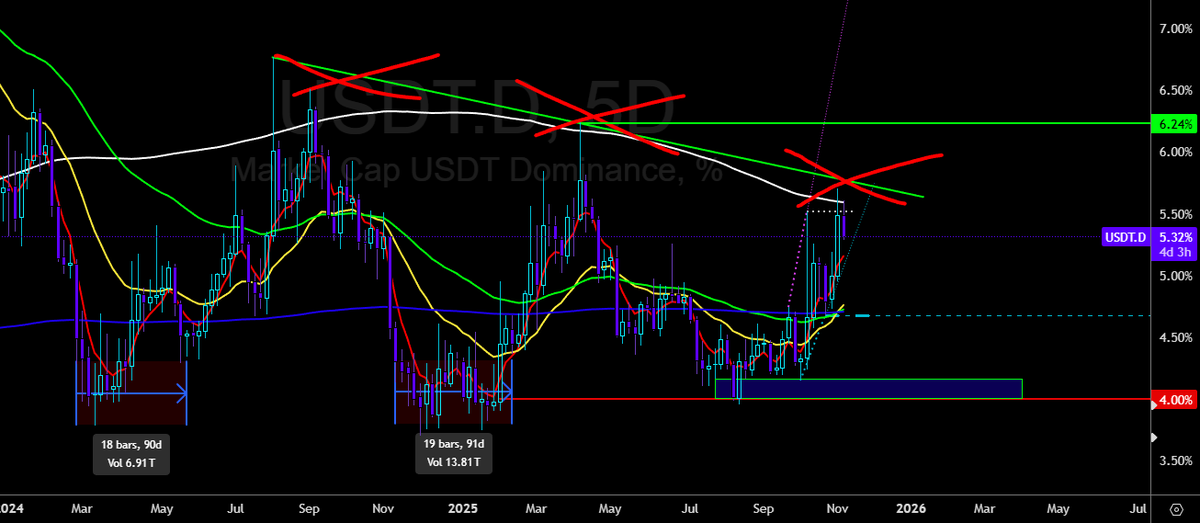Select the green 6.24% price line label
1200x523 pixels.
coord(1173,124)
